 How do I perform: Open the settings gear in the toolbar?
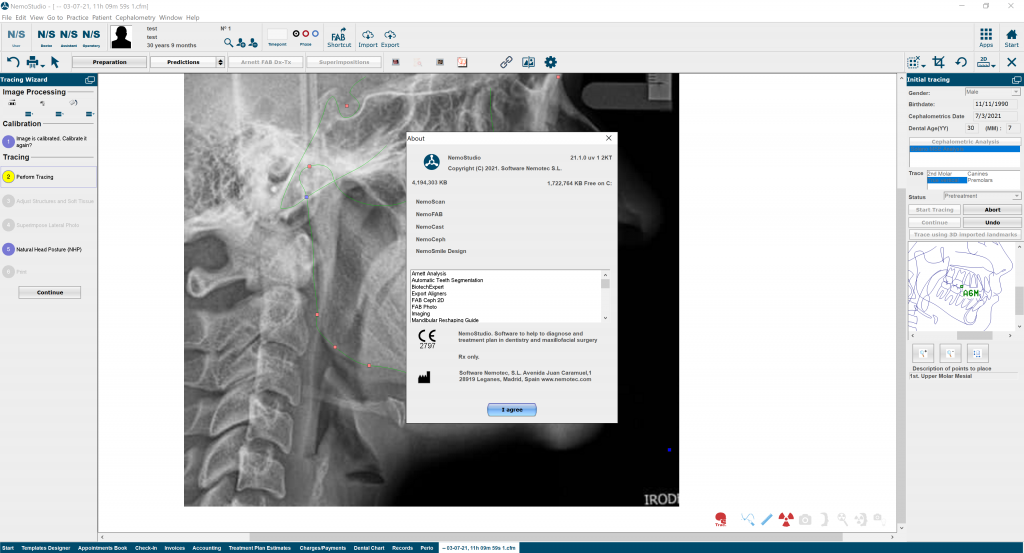click(550, 62)
